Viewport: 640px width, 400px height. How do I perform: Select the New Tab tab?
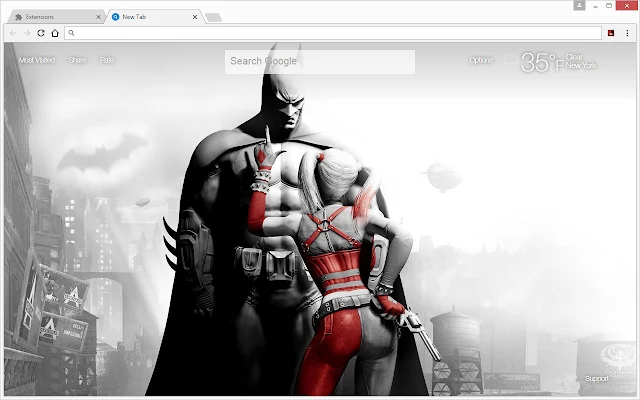(x=154, y=17)
